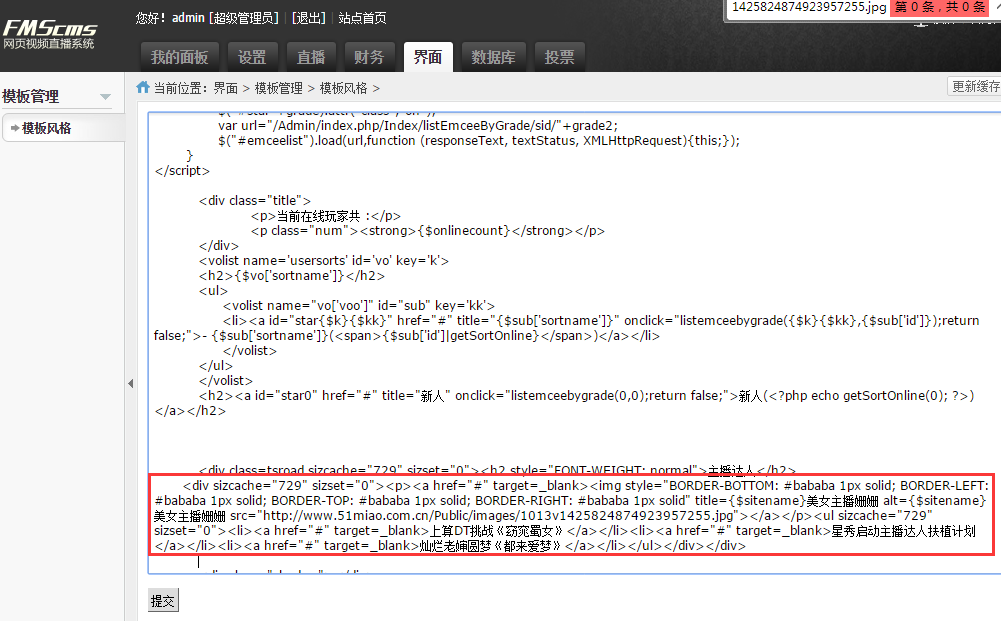Image resolution: width=1001 pixels, height=621 pixels.
Task: Click the 模板管理 sidebar heading
Action: pos(31,96)
